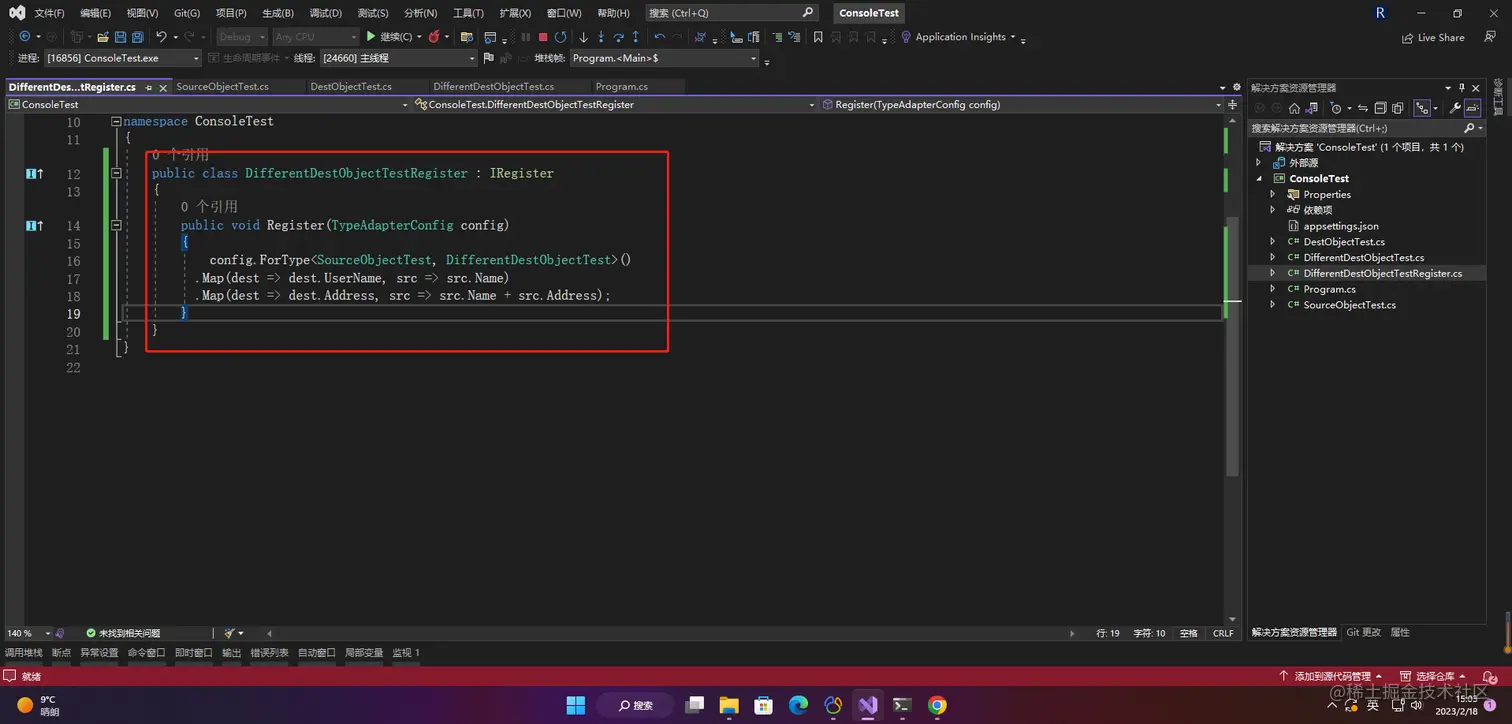
Task: Click the Save All icon
Action: [137, 37]
